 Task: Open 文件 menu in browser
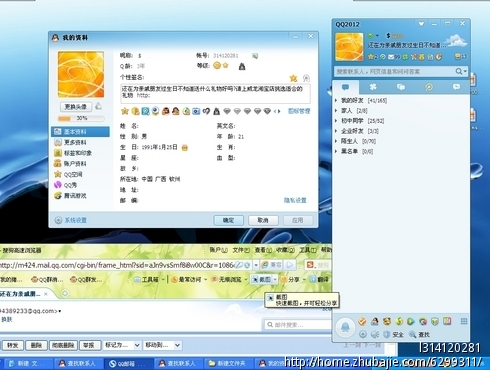tap(241, 250)
